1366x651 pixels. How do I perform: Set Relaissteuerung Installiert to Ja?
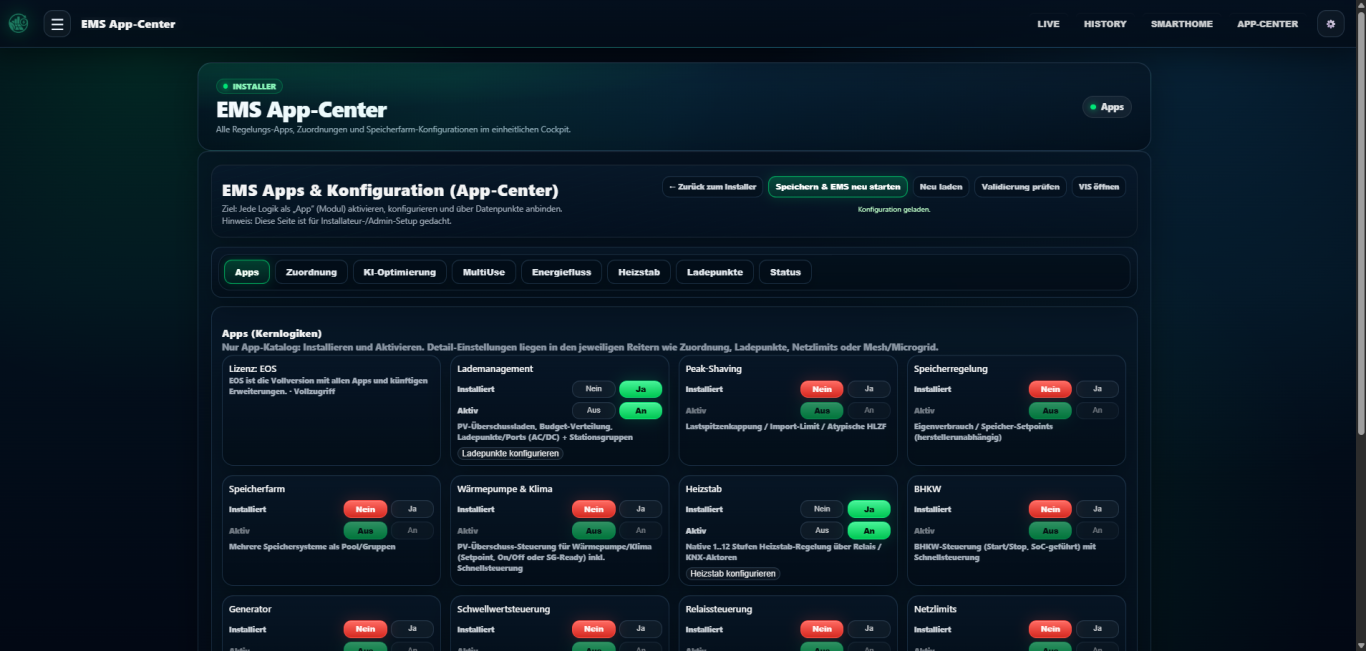(x=869, y=629)
